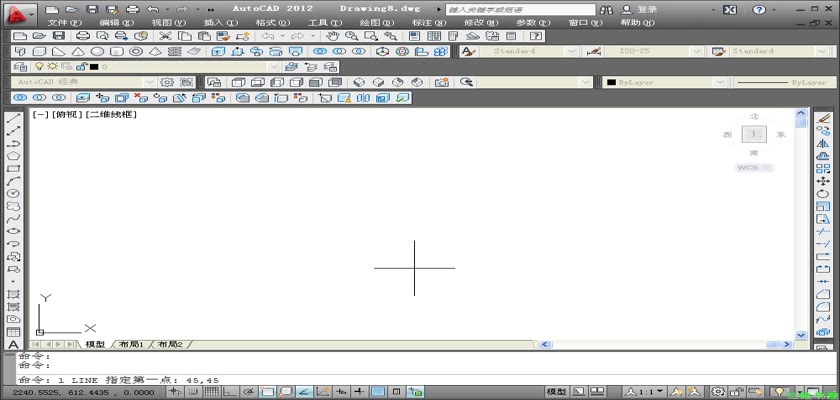Image resolution: width=840 pixels, height=400 pixels.
Task: Open the 视图 menu
Action: click(x=169, y=22)
